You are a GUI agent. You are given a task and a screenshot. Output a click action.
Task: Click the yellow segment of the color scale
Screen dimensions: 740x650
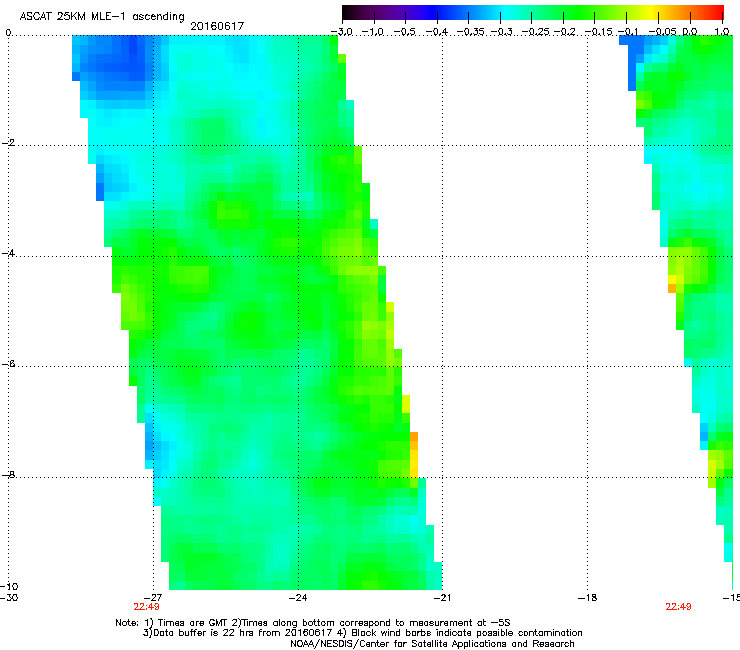point(652,12)
